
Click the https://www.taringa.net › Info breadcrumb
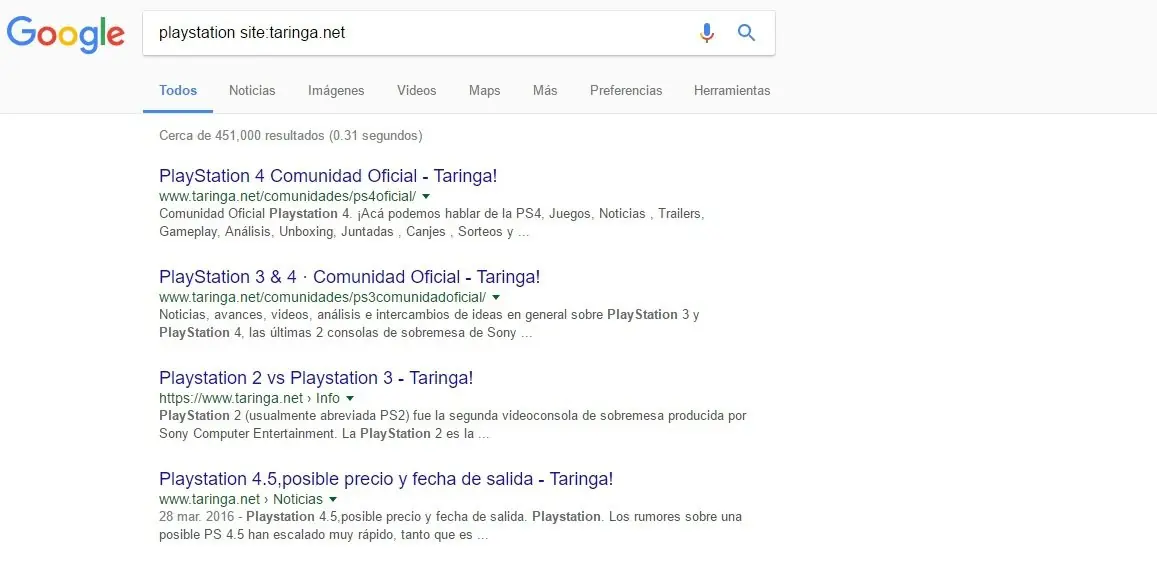tap(249, 399)
